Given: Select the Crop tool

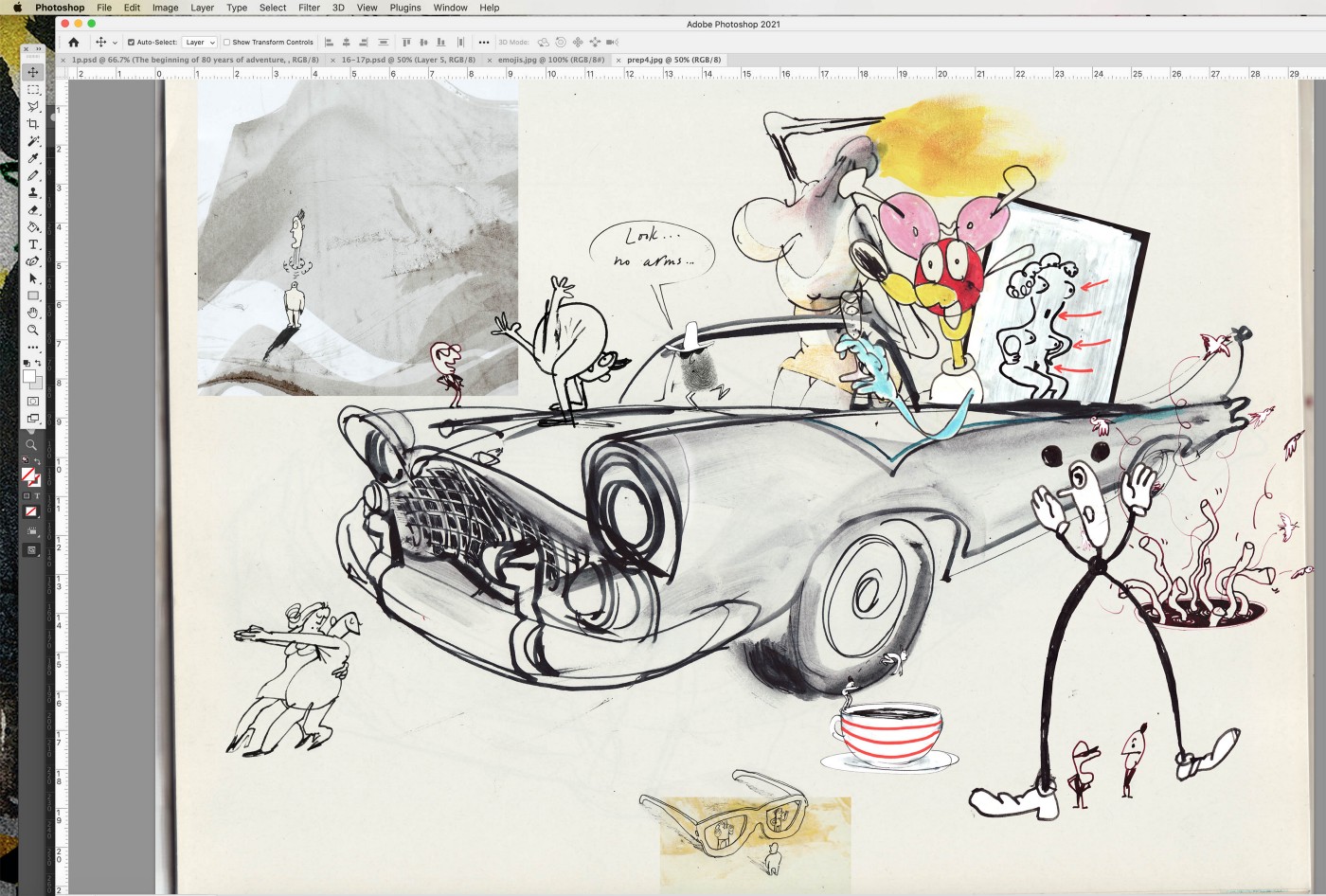Looking at the screenshot, I should click(33, 124).
